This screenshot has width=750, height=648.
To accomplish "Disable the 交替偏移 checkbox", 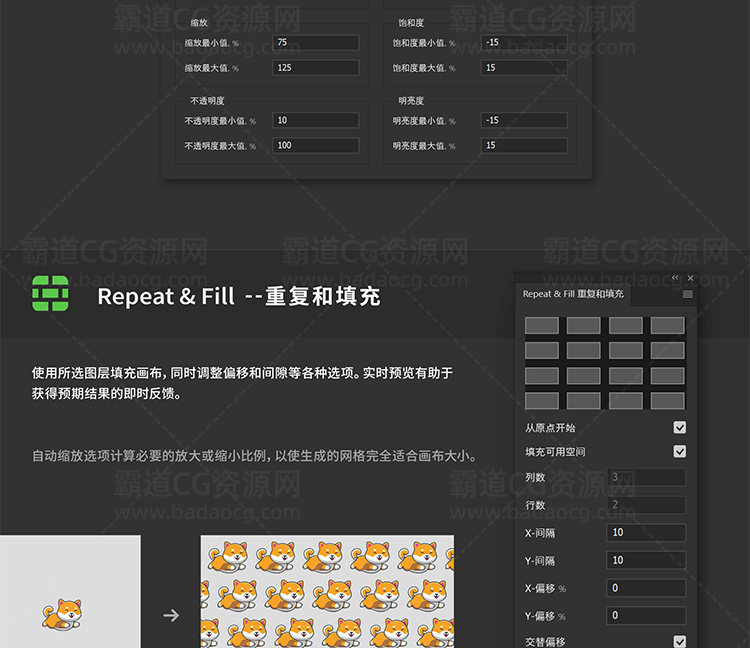I will [680, 641].
